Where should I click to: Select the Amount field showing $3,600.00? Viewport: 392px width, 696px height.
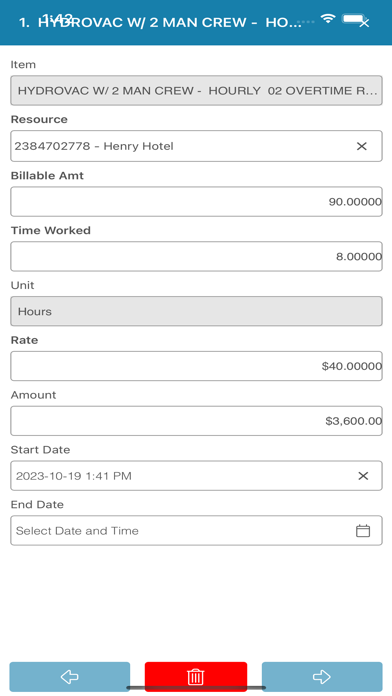pyautogui.click(x=196, y=421)
